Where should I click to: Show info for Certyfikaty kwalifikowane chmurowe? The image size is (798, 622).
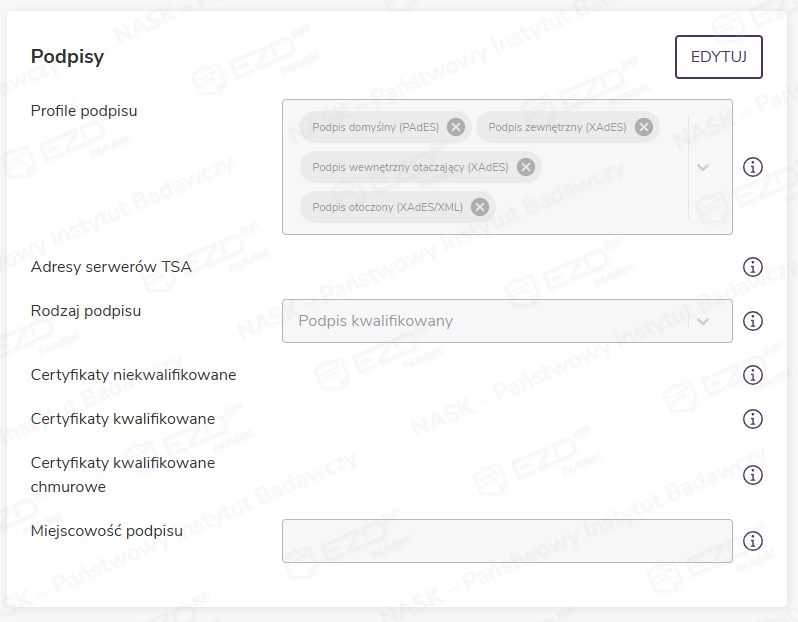(753, 475)
